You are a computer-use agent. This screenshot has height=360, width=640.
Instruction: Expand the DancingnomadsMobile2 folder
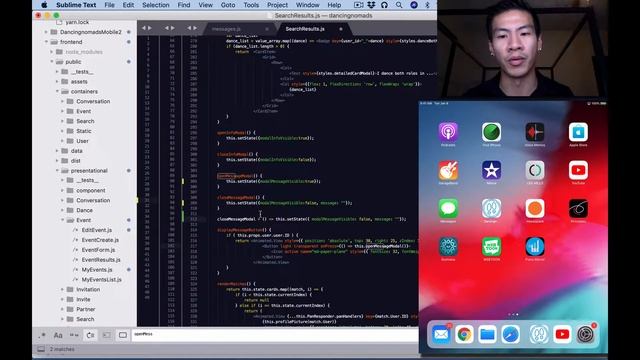tap(46, 32)
